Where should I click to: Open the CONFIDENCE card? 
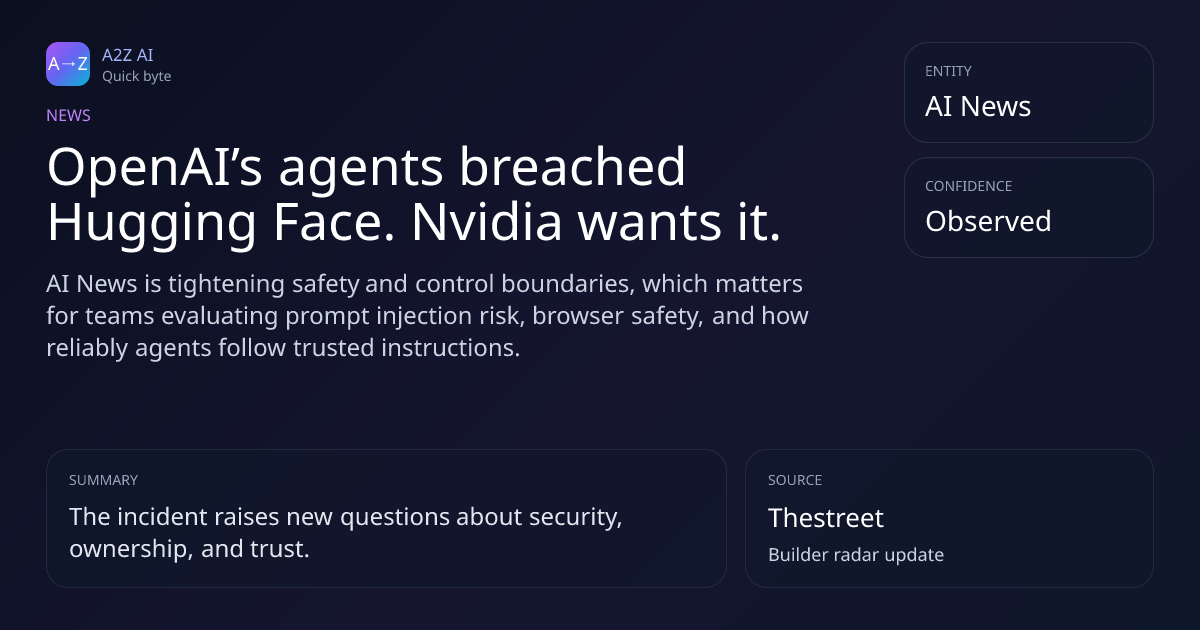tap(1028, 207)
